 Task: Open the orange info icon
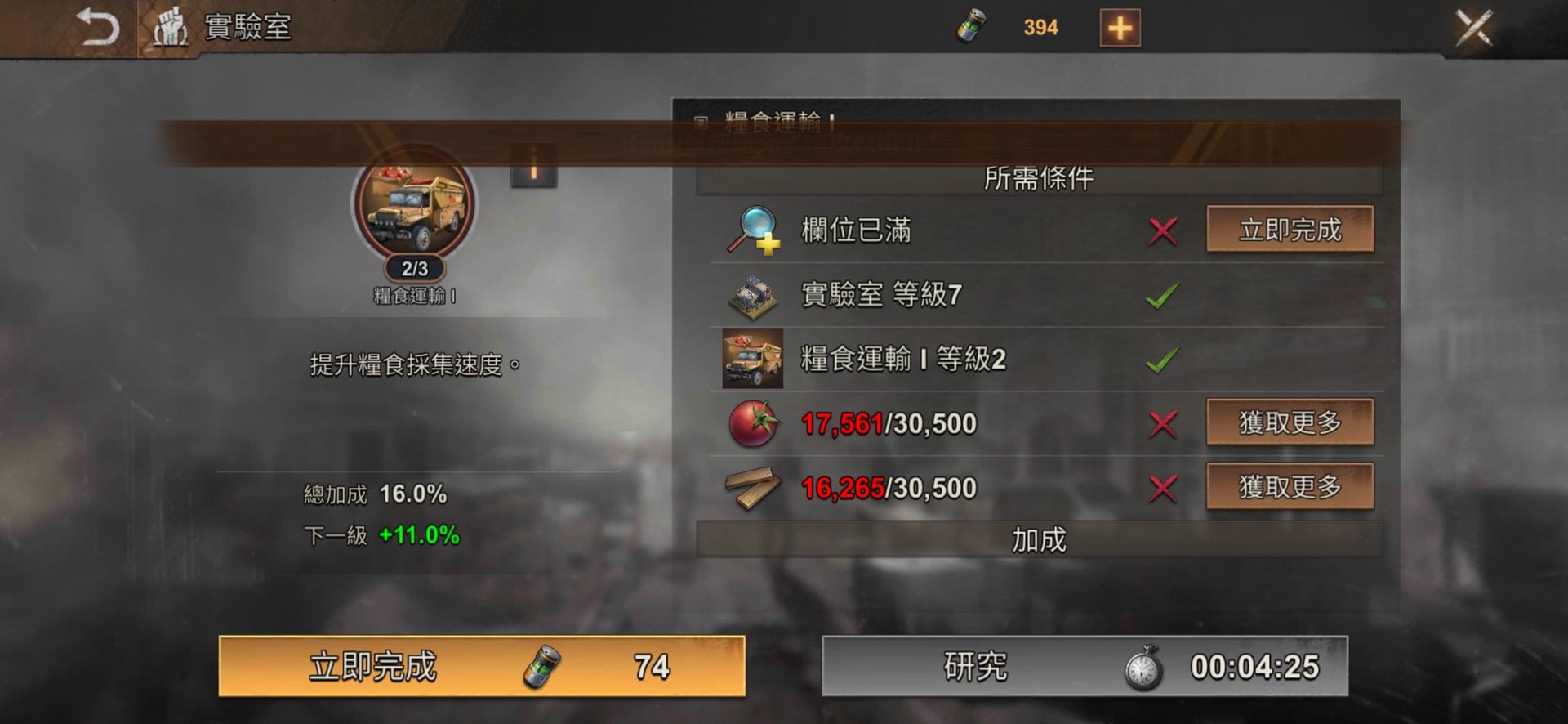coord(534,166)
